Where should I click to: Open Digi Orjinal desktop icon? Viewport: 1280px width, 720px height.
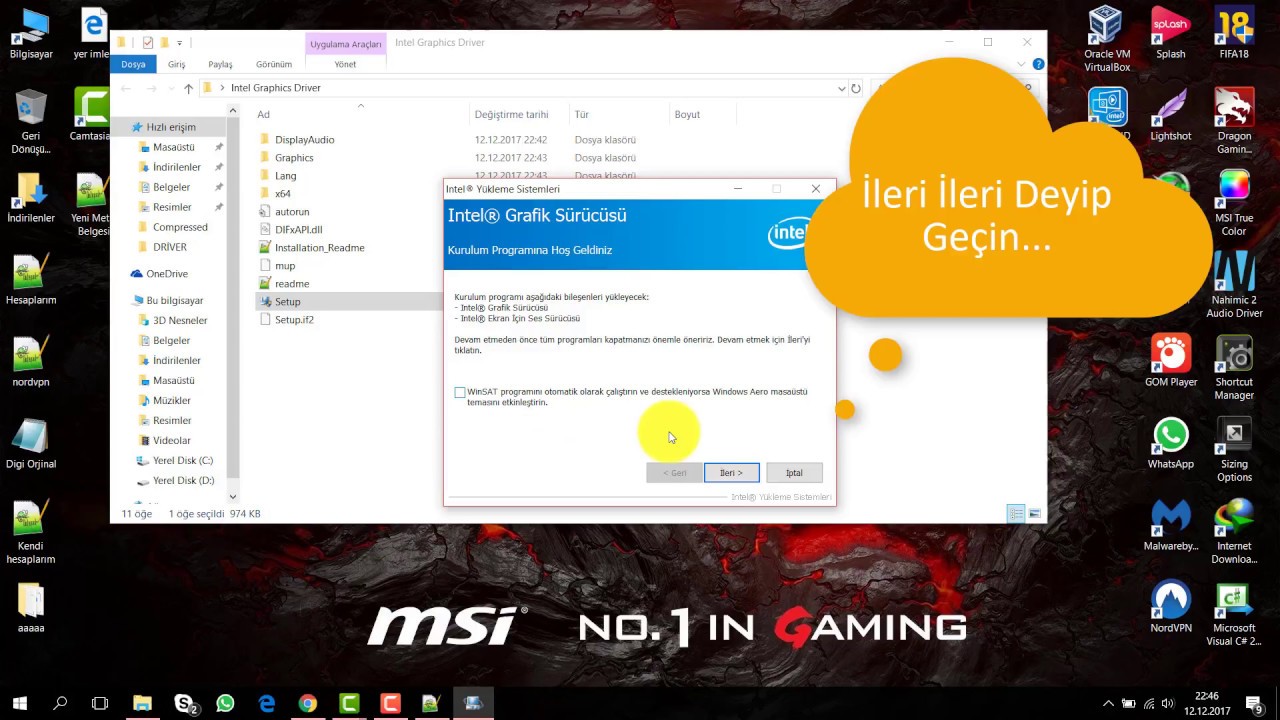tap(31, 444)
